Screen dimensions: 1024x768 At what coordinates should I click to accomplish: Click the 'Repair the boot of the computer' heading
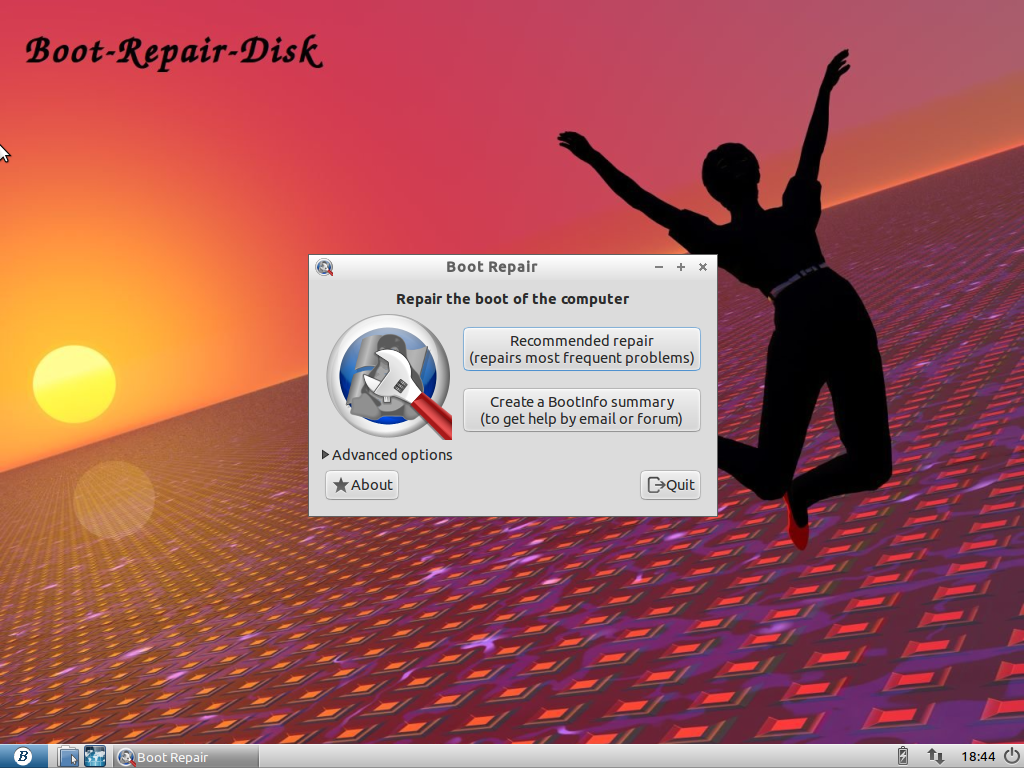coord(513,299)
